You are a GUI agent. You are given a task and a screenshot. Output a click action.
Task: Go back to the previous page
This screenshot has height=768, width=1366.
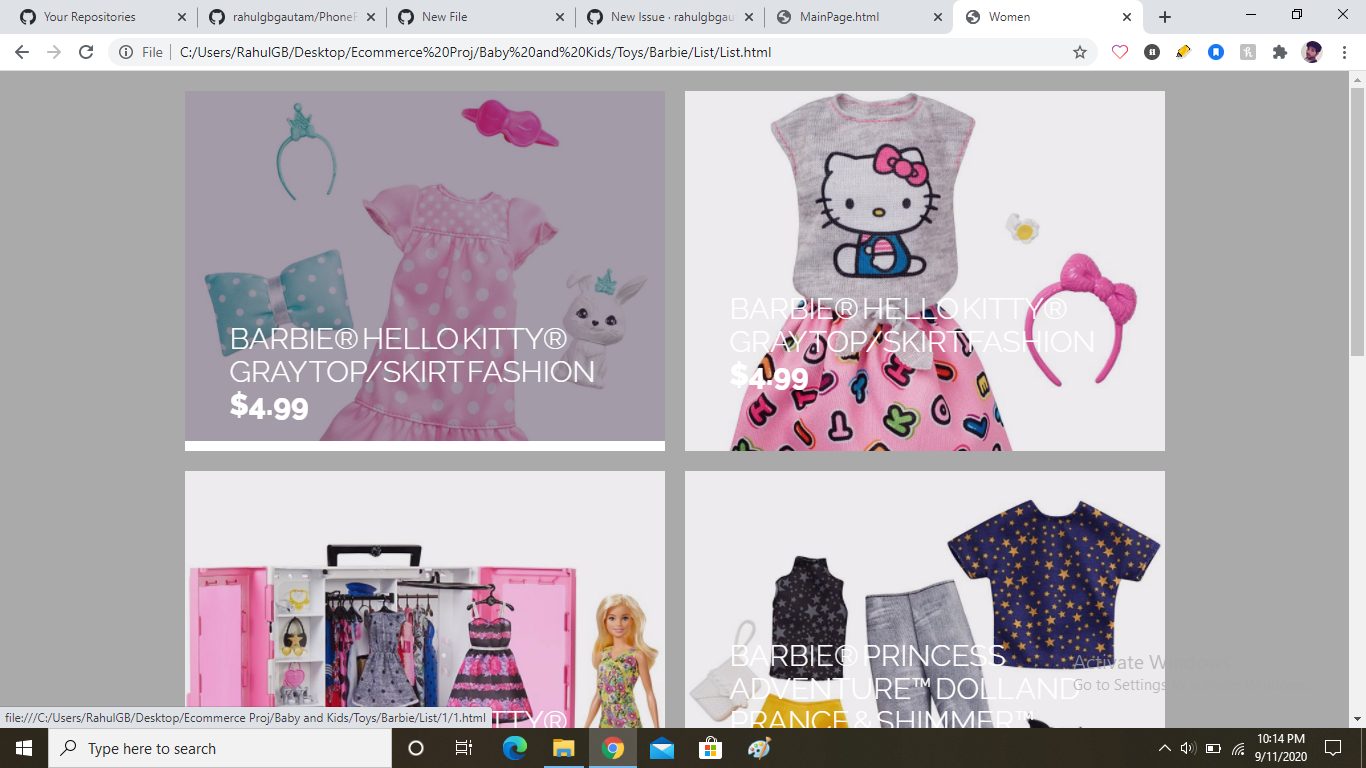22,52
